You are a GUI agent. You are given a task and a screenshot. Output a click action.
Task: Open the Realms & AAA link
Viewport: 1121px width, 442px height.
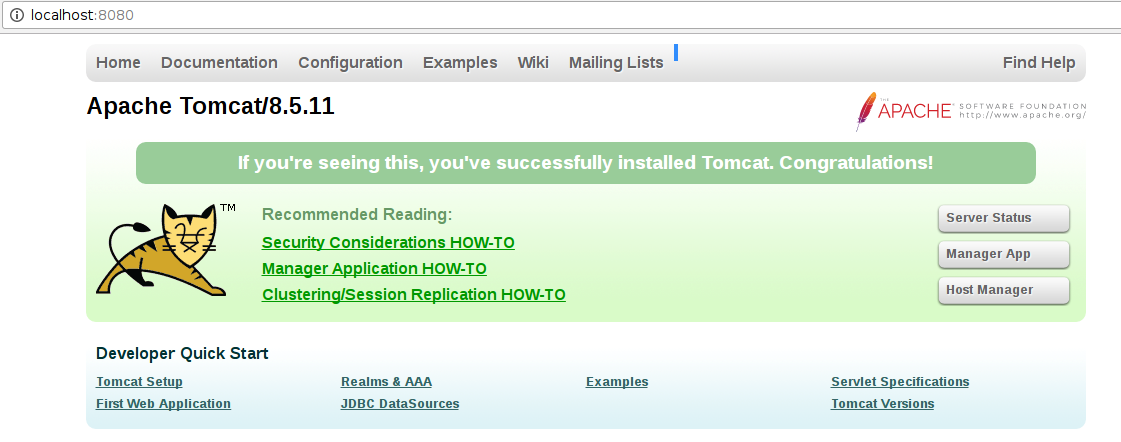pyautogui.click(x=386, y=382)
